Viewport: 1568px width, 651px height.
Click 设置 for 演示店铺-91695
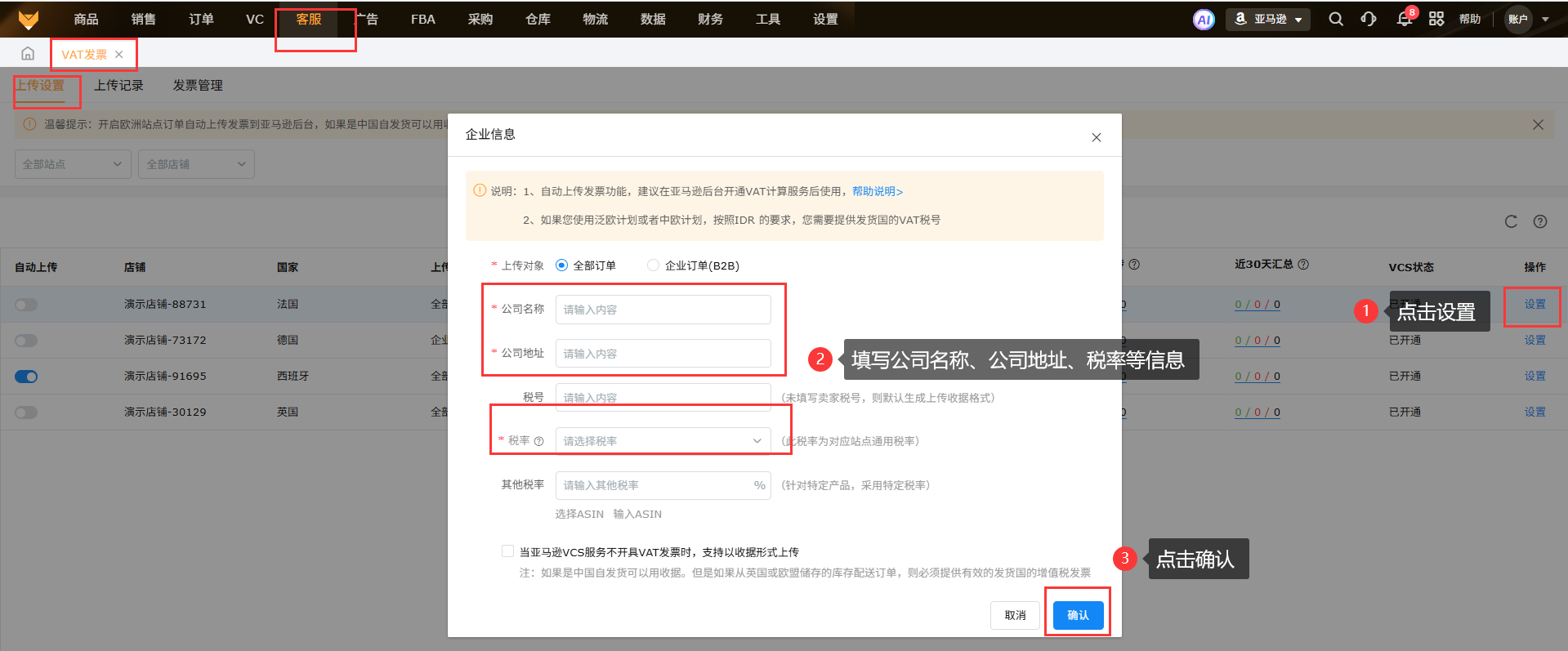pos(1534,376)
